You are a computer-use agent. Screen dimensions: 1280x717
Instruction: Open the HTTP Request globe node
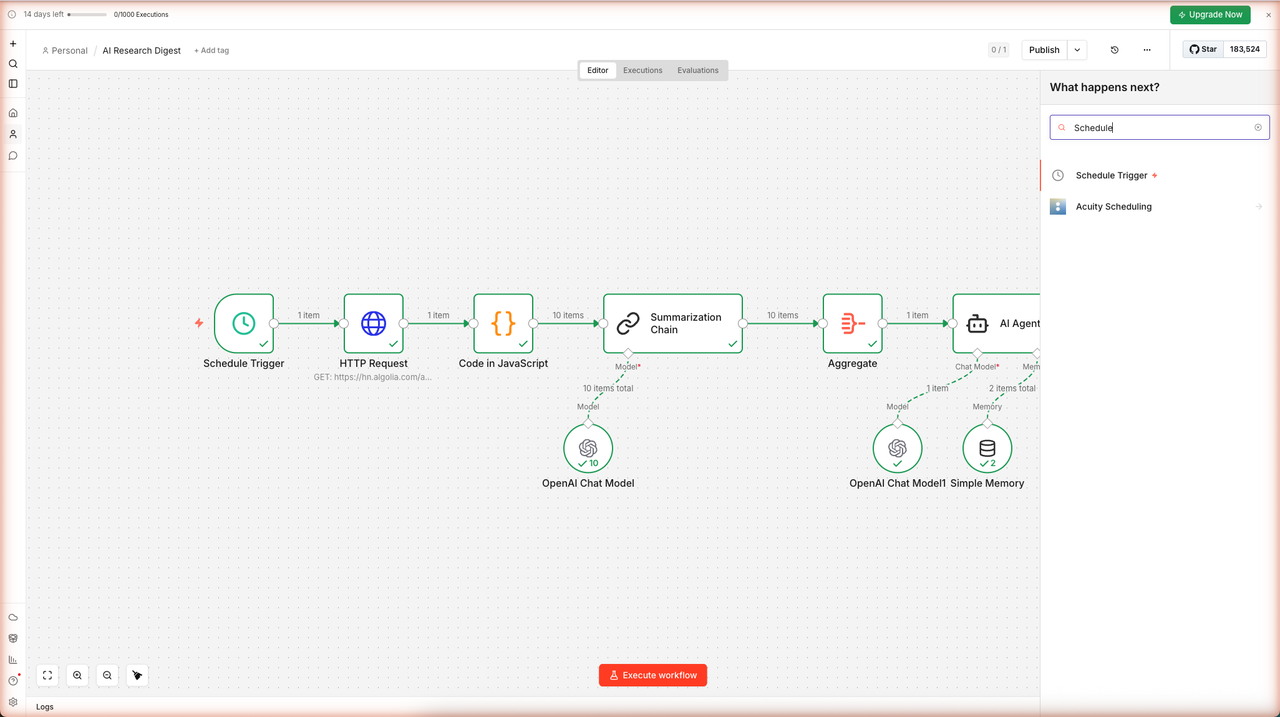tap(373, 323)
